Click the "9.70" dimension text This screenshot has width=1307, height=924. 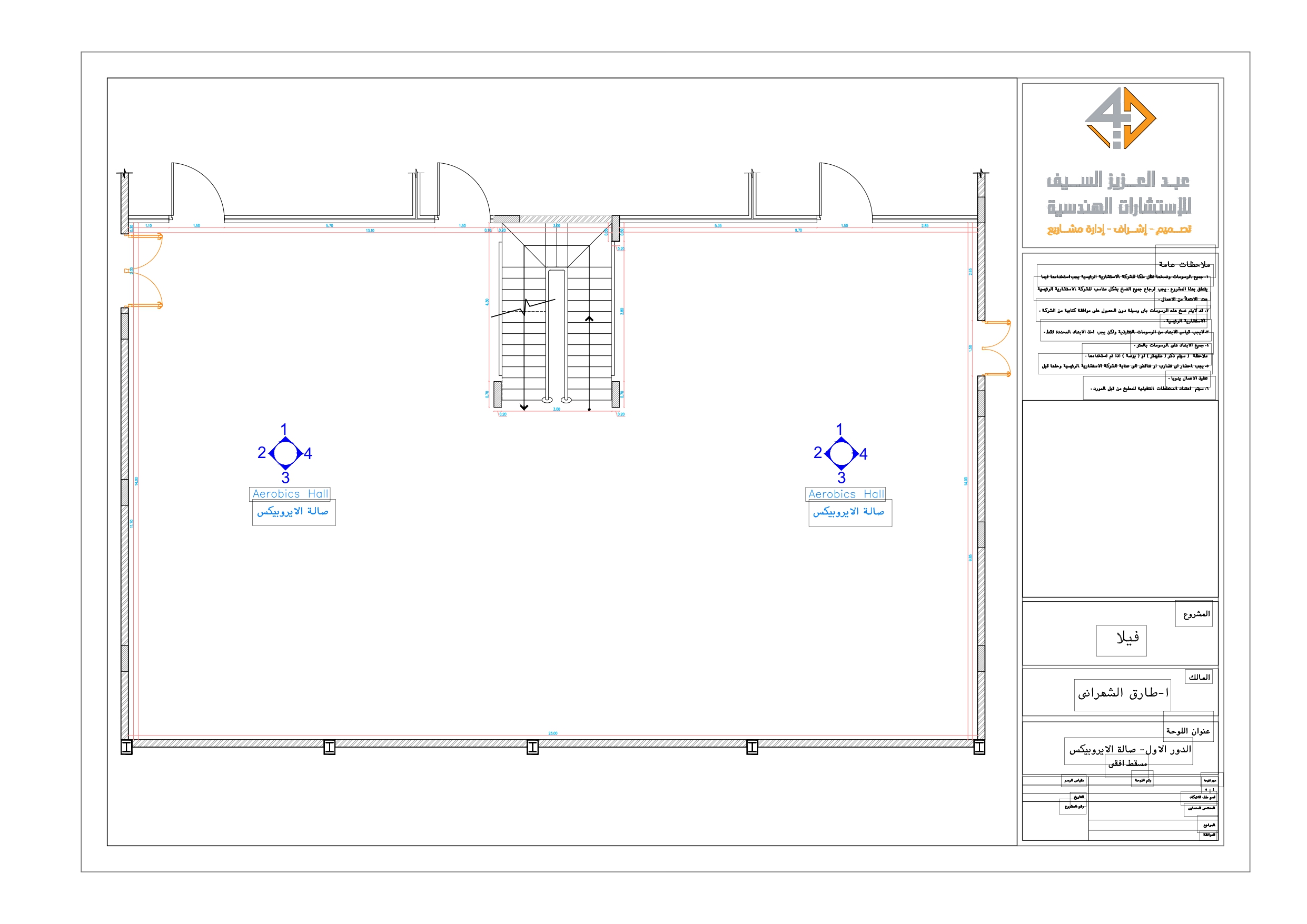[x=799, y=231]
